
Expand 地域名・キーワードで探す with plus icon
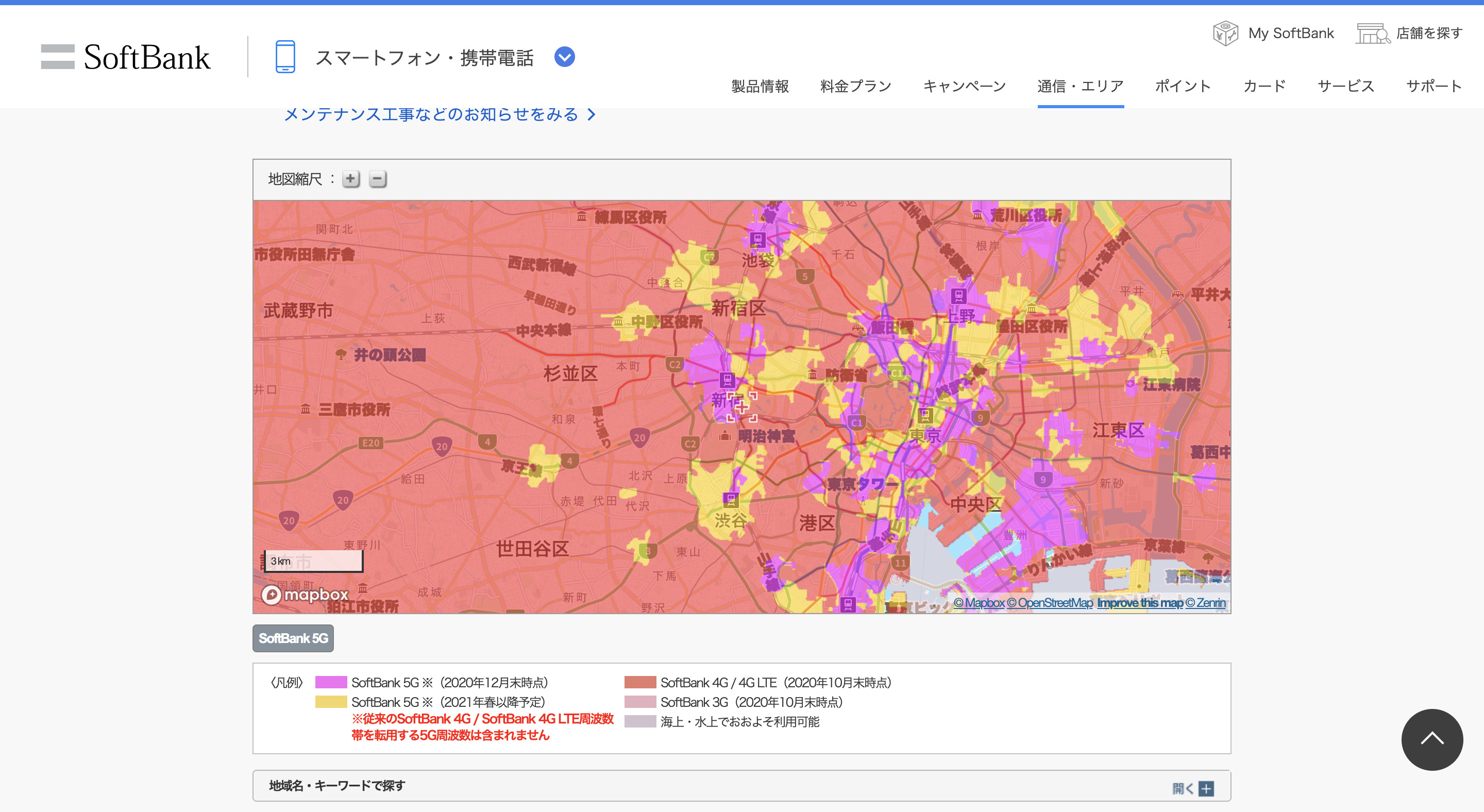click(1206, 788)
